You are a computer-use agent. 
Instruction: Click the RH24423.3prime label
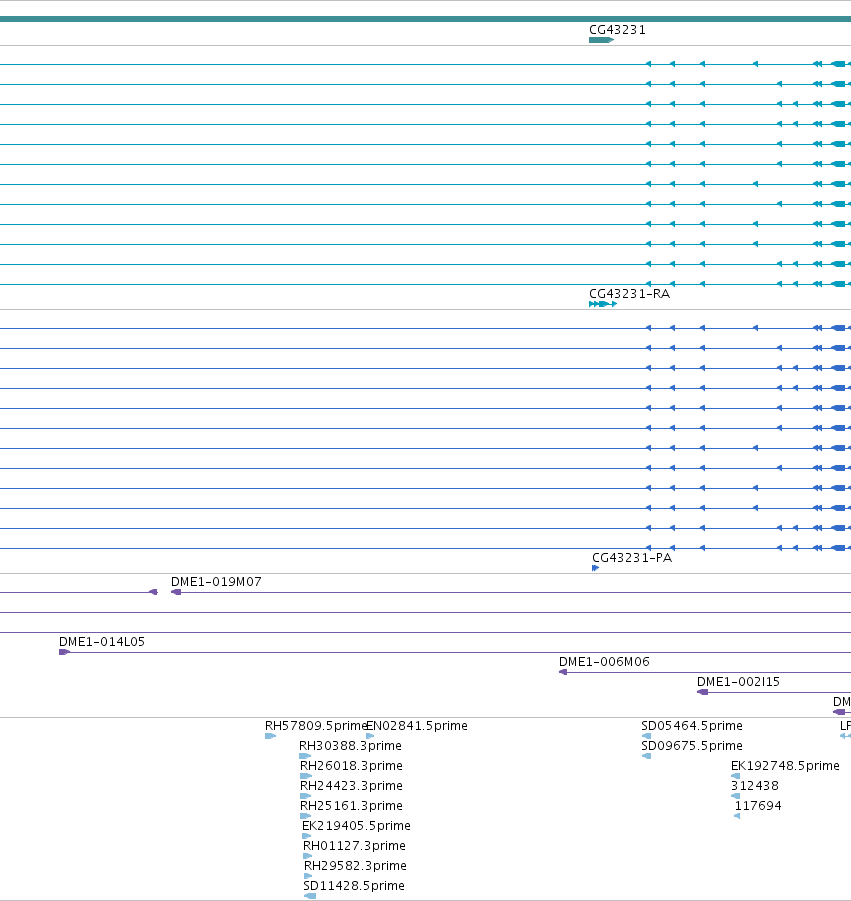[x=351, y=786]
